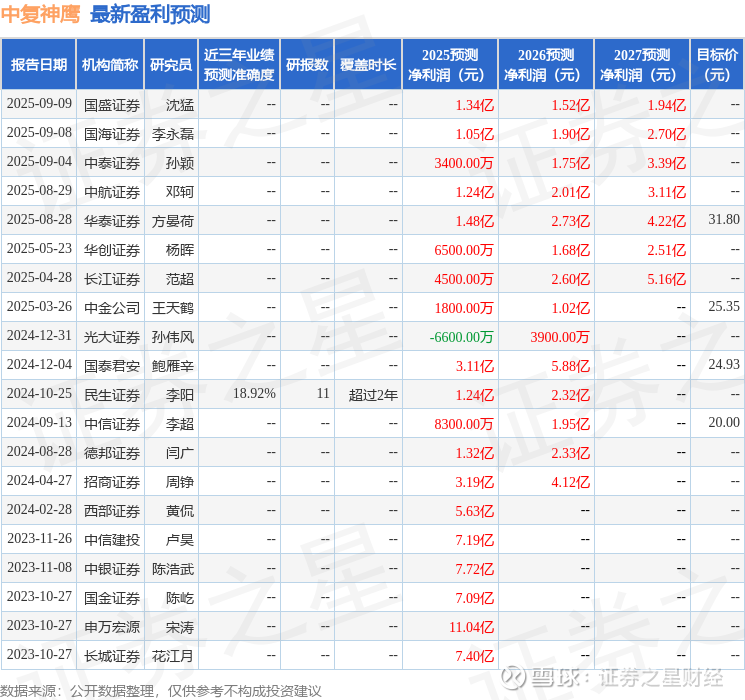Click the 国盛证券 institution cell

(x=112, y=105)
